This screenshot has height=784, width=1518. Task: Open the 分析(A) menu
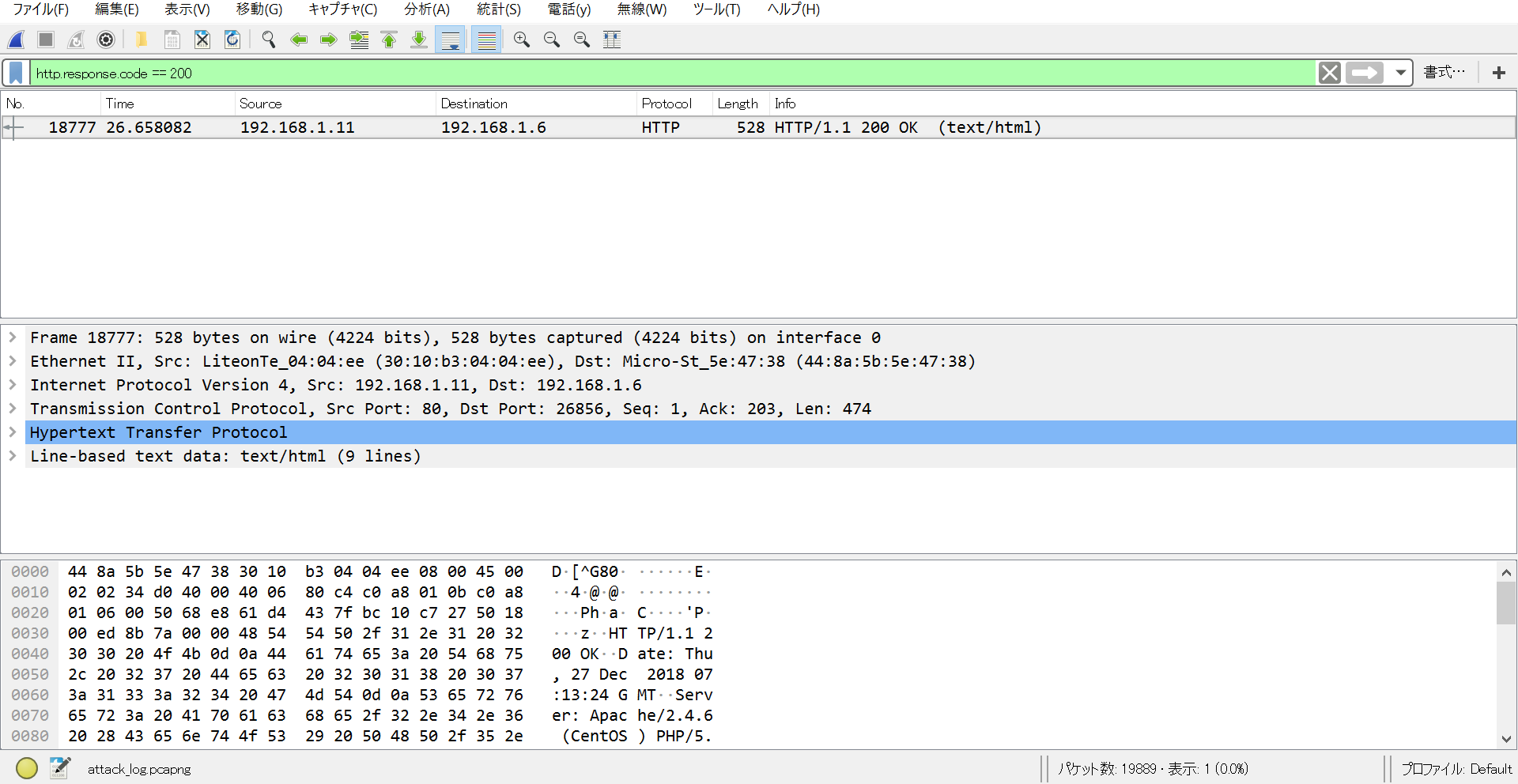point(426,9)
